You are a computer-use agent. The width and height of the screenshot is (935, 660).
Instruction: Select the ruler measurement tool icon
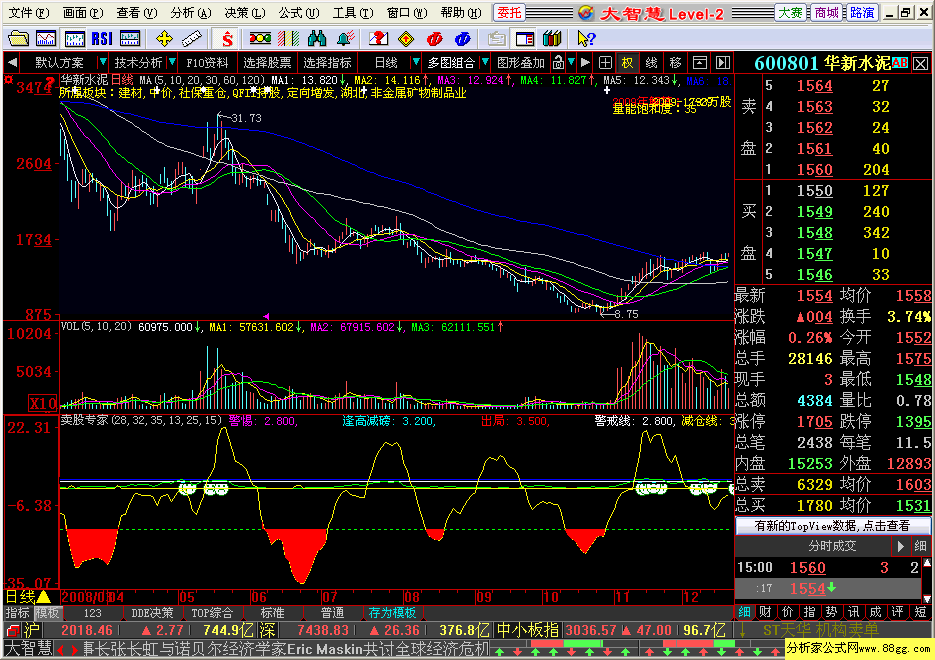pos(191,39)
